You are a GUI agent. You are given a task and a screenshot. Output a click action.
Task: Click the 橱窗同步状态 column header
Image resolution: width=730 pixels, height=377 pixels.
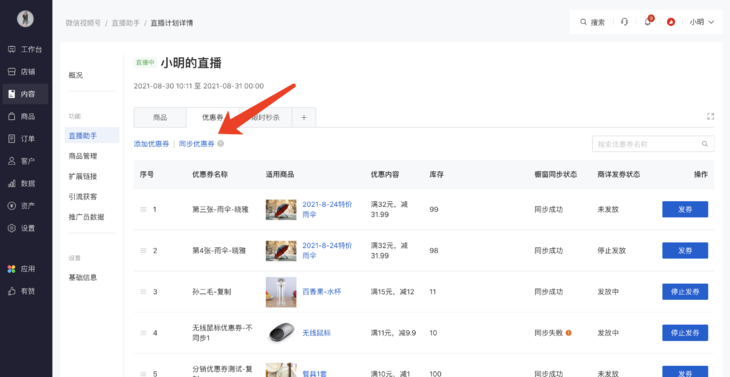(x=555, y=175)
